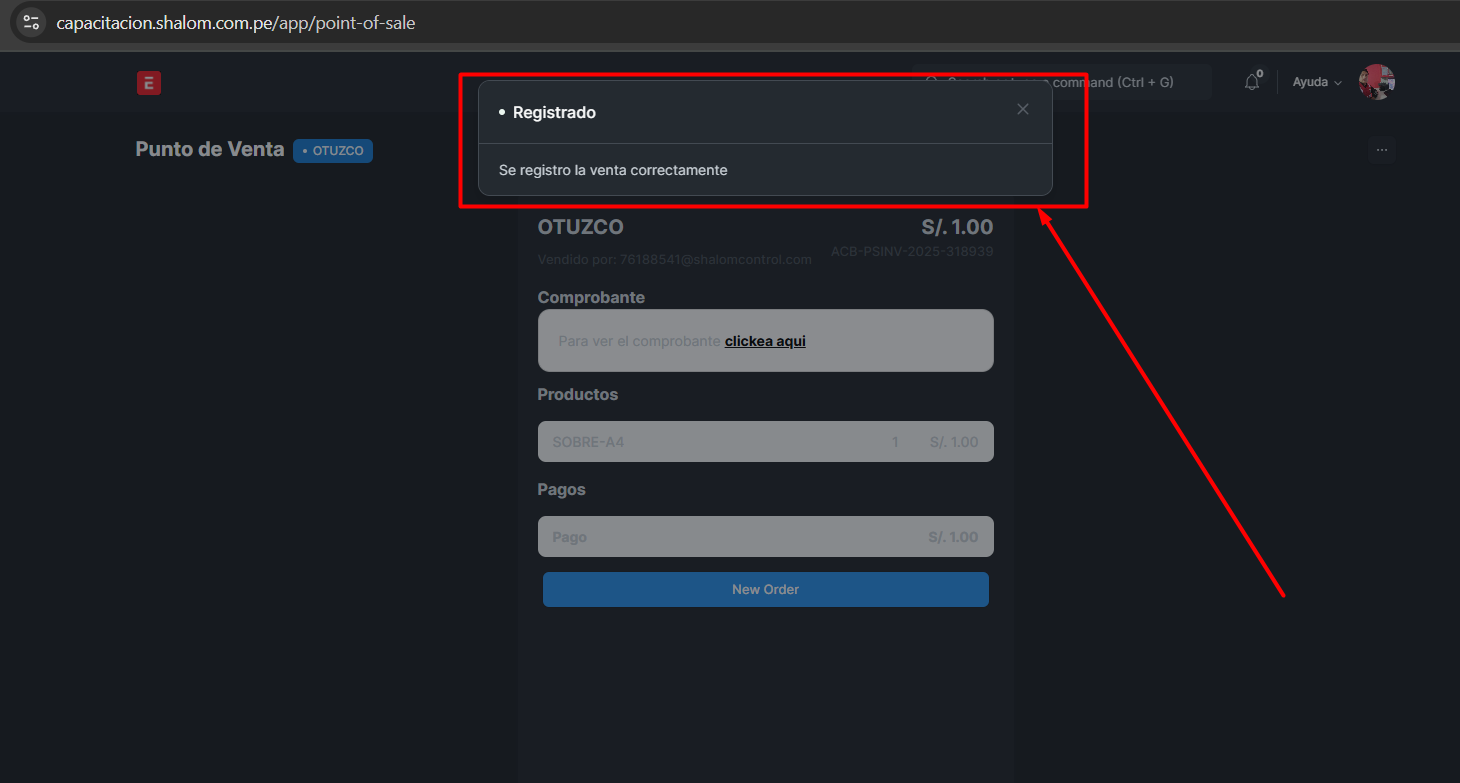Click the OTUZCO status badge

click(333, 151)
